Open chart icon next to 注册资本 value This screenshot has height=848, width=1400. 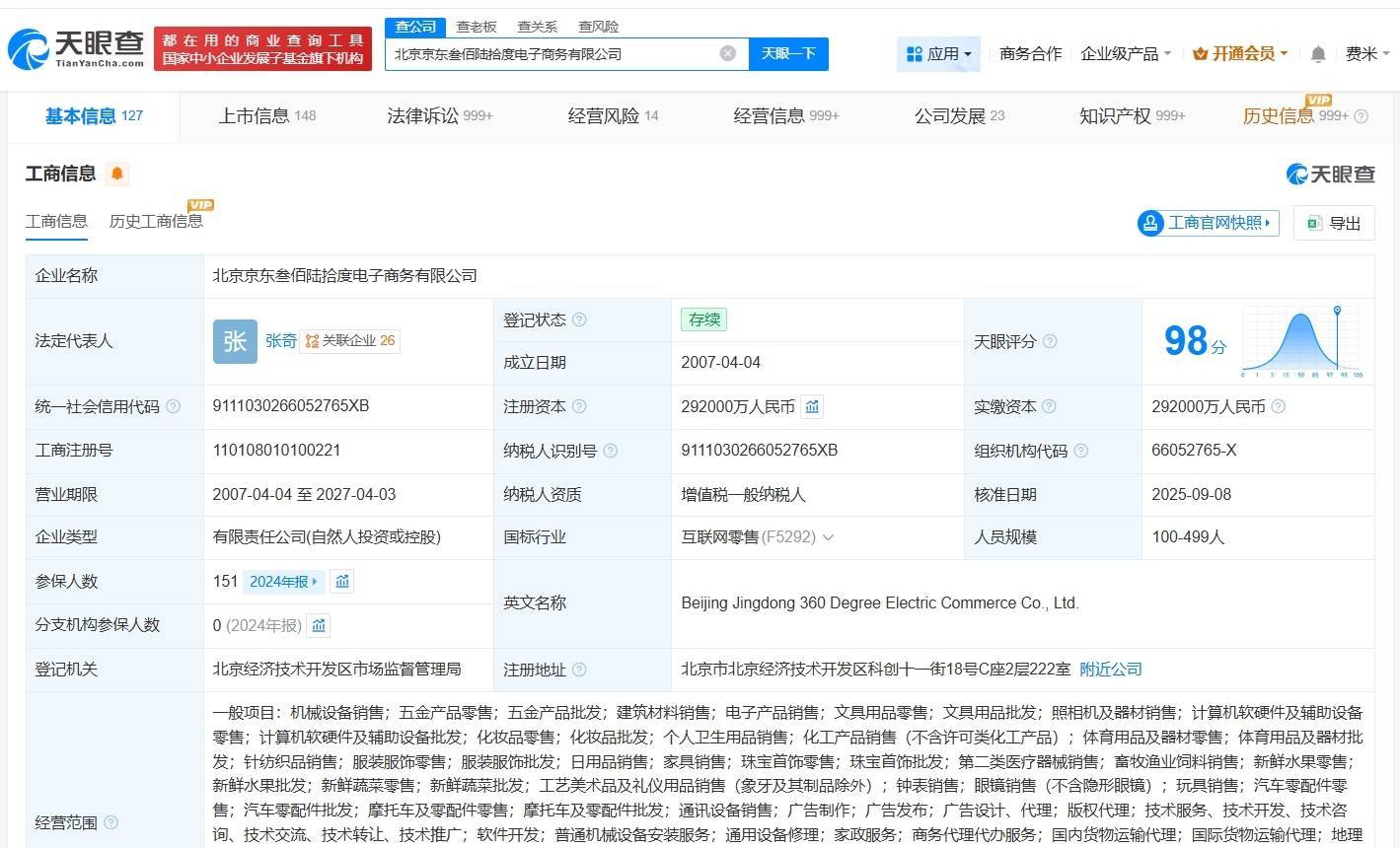(812, 406)
